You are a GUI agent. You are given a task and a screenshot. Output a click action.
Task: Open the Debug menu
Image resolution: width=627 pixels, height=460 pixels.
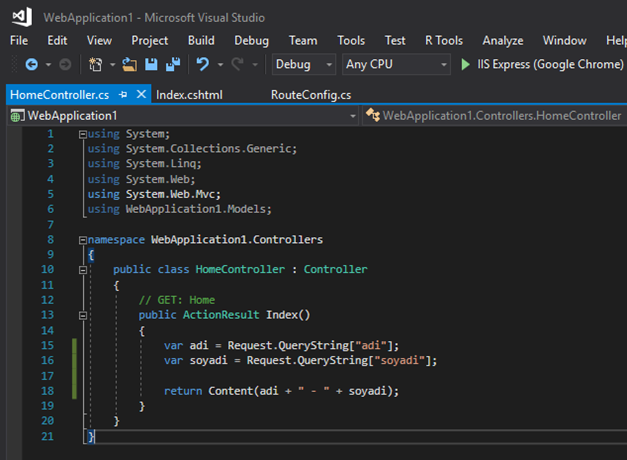coord(252,40)
